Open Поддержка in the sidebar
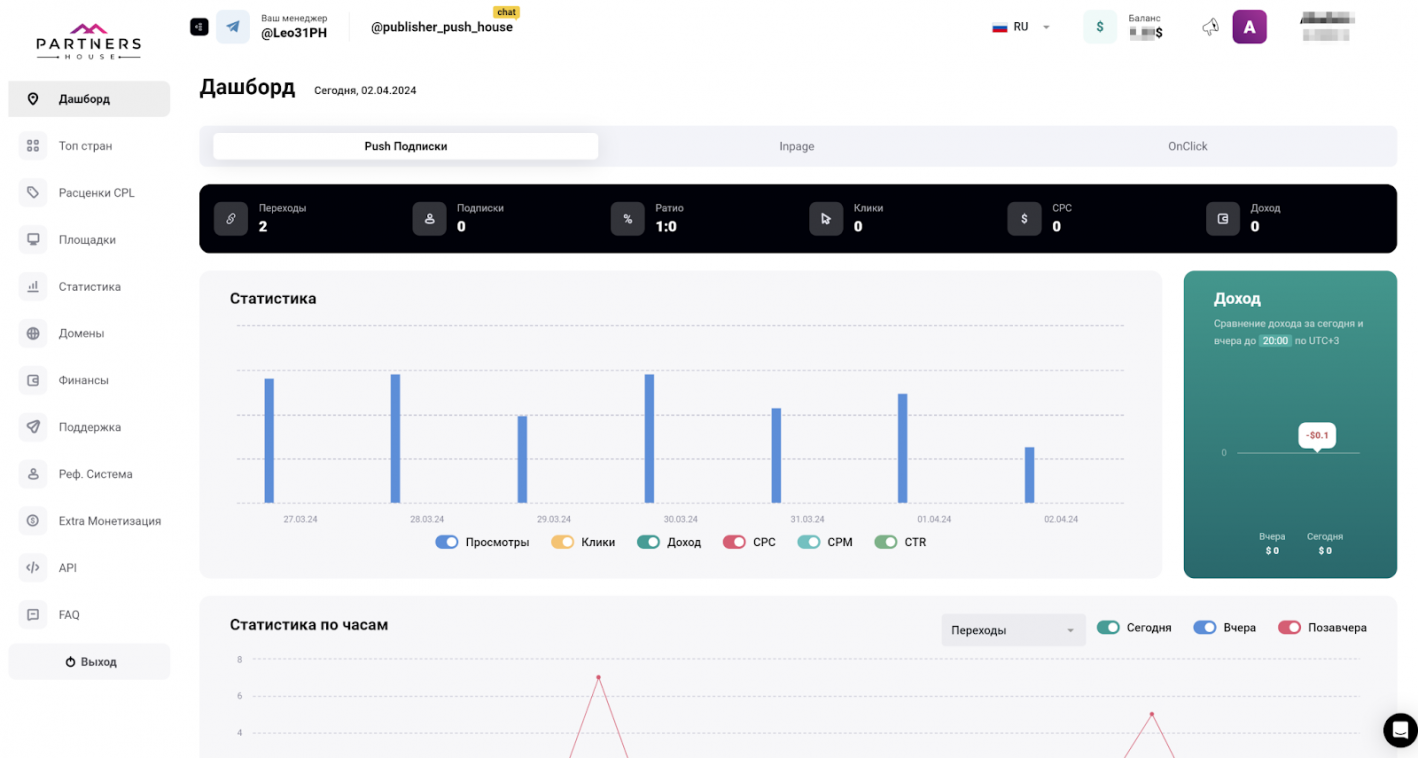This screenshot has height=758, width=1418. [x=89, y=427]
